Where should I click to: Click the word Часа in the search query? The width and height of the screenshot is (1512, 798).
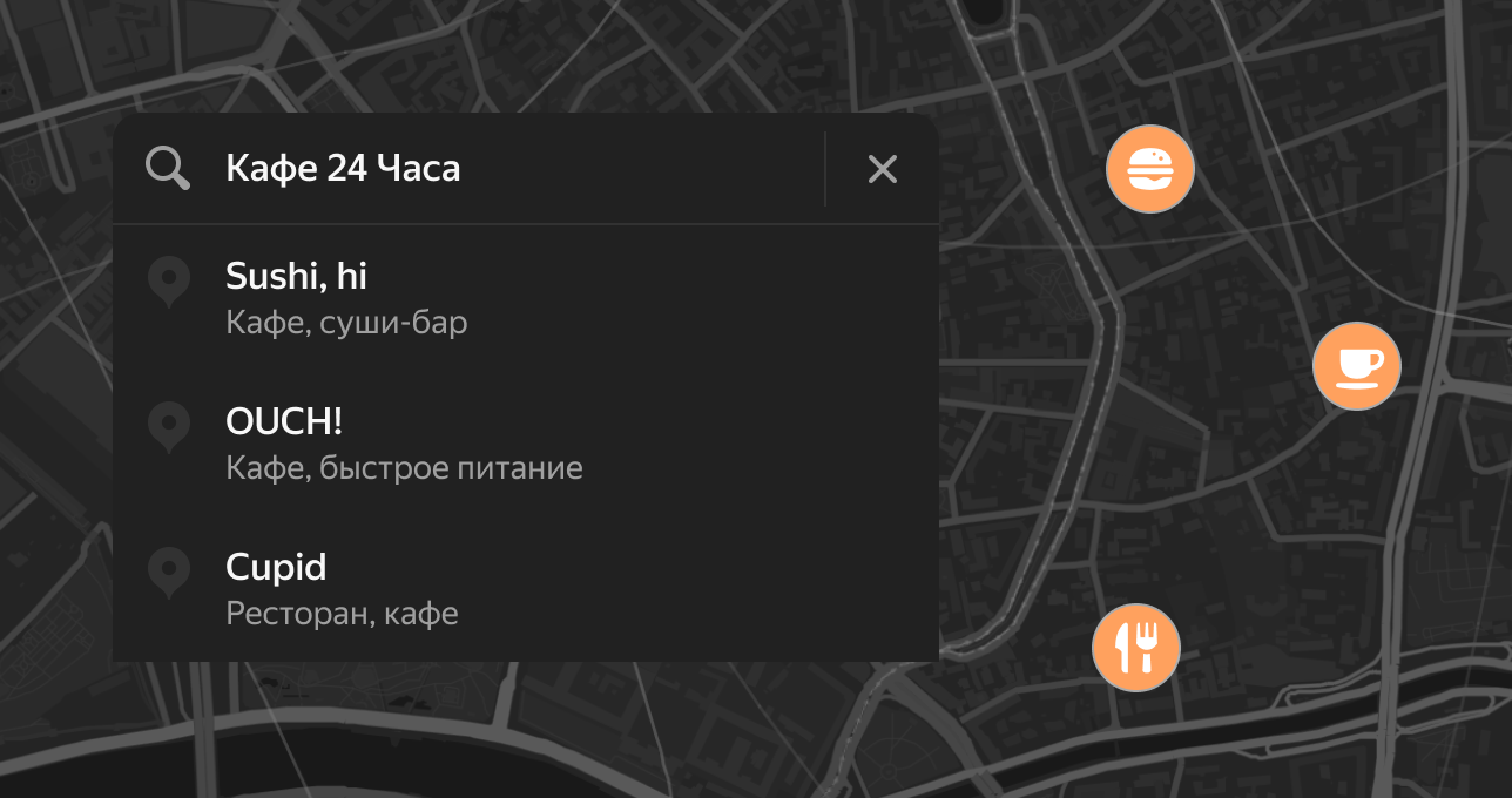[419, 169]
